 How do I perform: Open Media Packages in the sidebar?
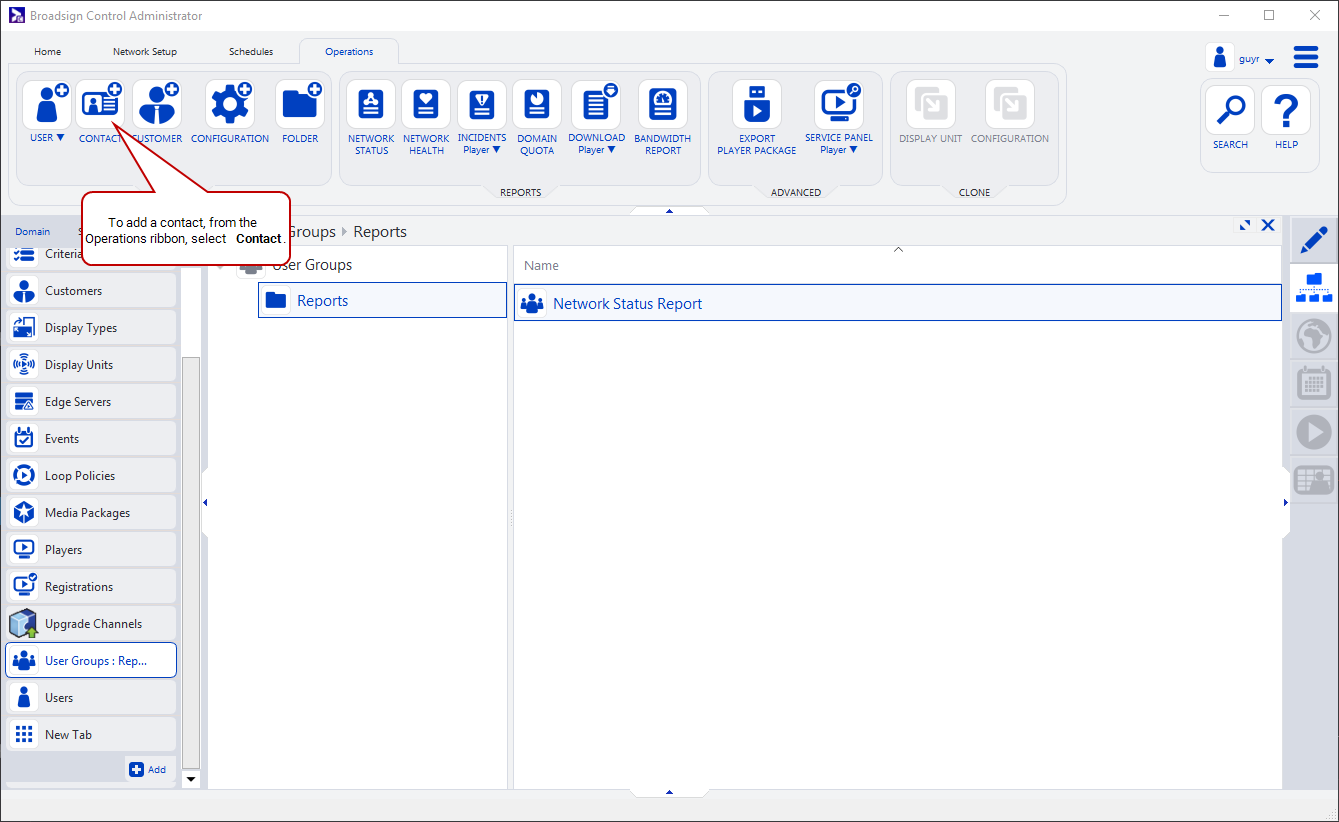[91, 513]
